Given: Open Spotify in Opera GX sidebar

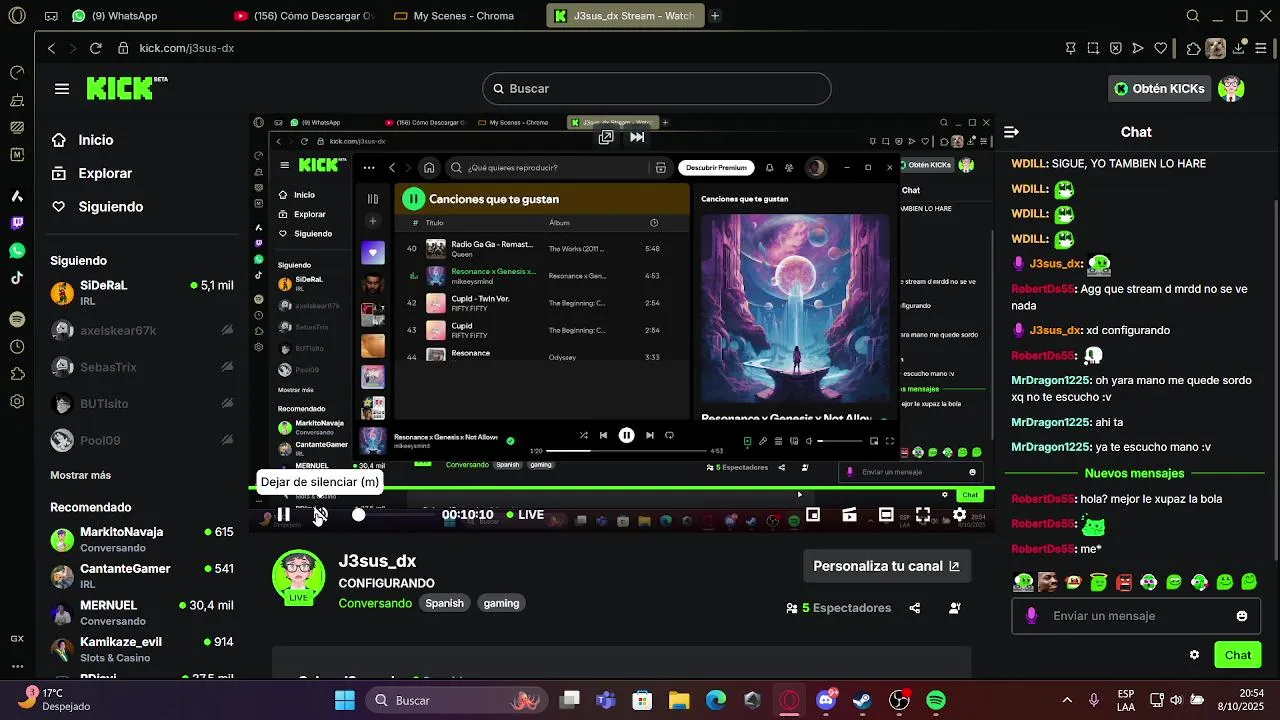Looking at the screenshot, I should pos(17,319).
